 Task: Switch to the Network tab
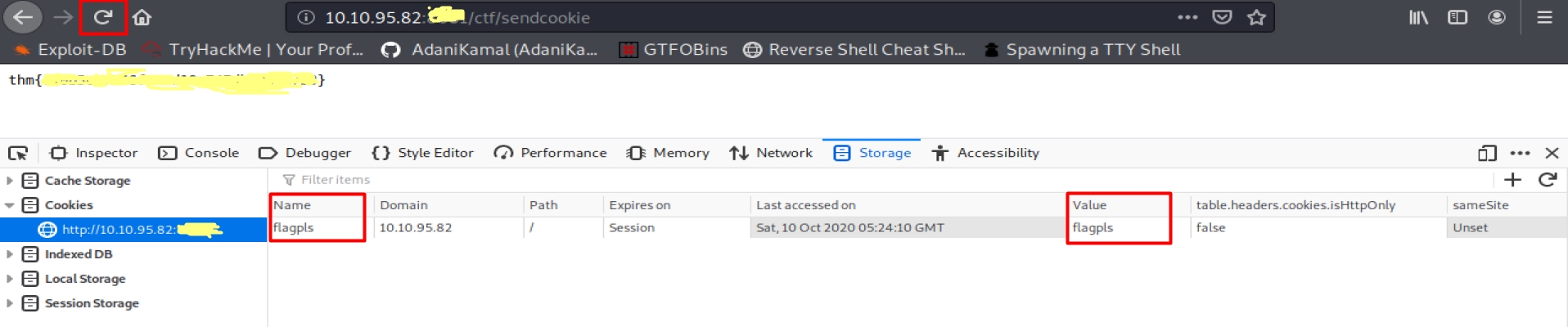coord(771,153)
